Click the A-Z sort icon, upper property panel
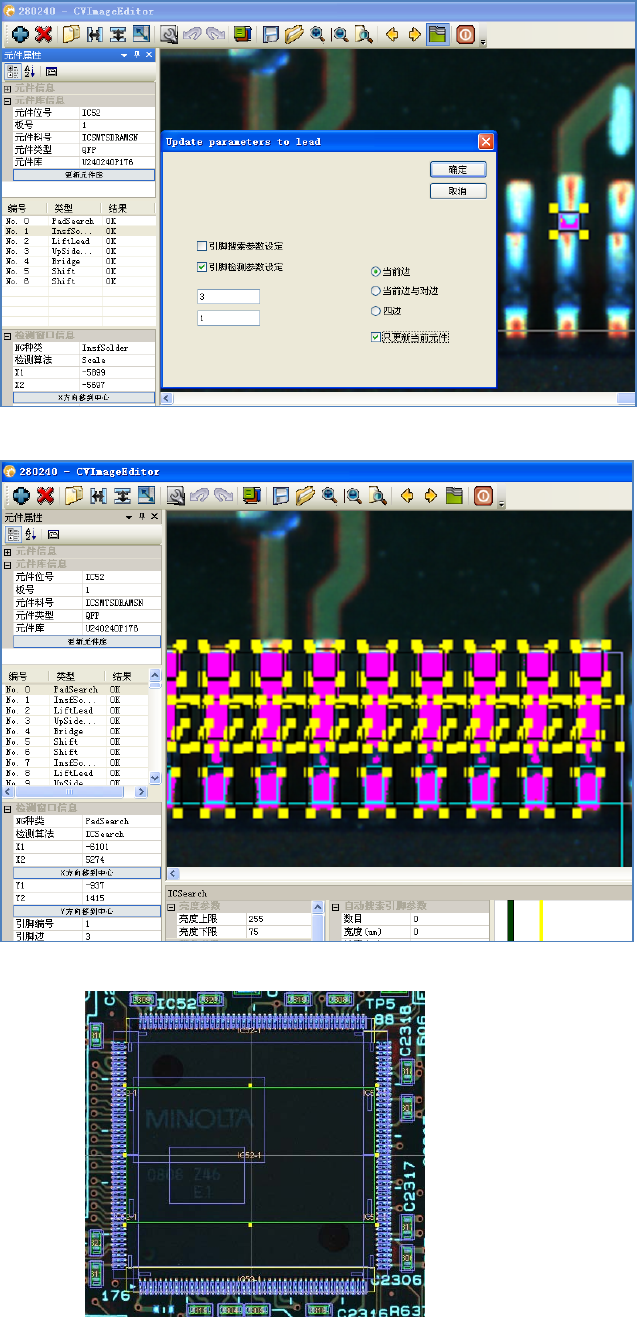637x1317 pixels. 30,71
